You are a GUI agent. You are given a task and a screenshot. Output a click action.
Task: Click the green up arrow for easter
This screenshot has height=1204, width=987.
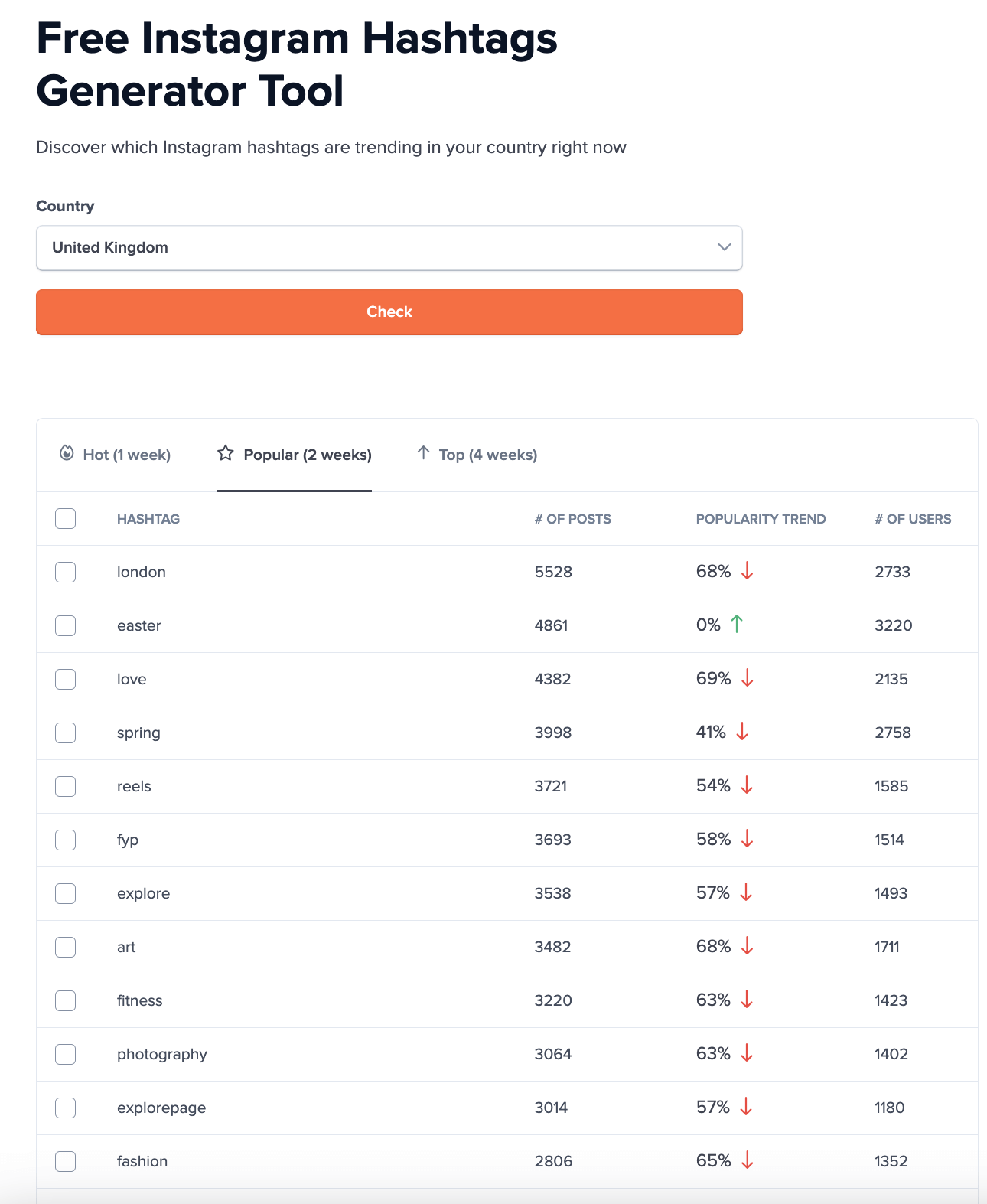click(737, 624)
